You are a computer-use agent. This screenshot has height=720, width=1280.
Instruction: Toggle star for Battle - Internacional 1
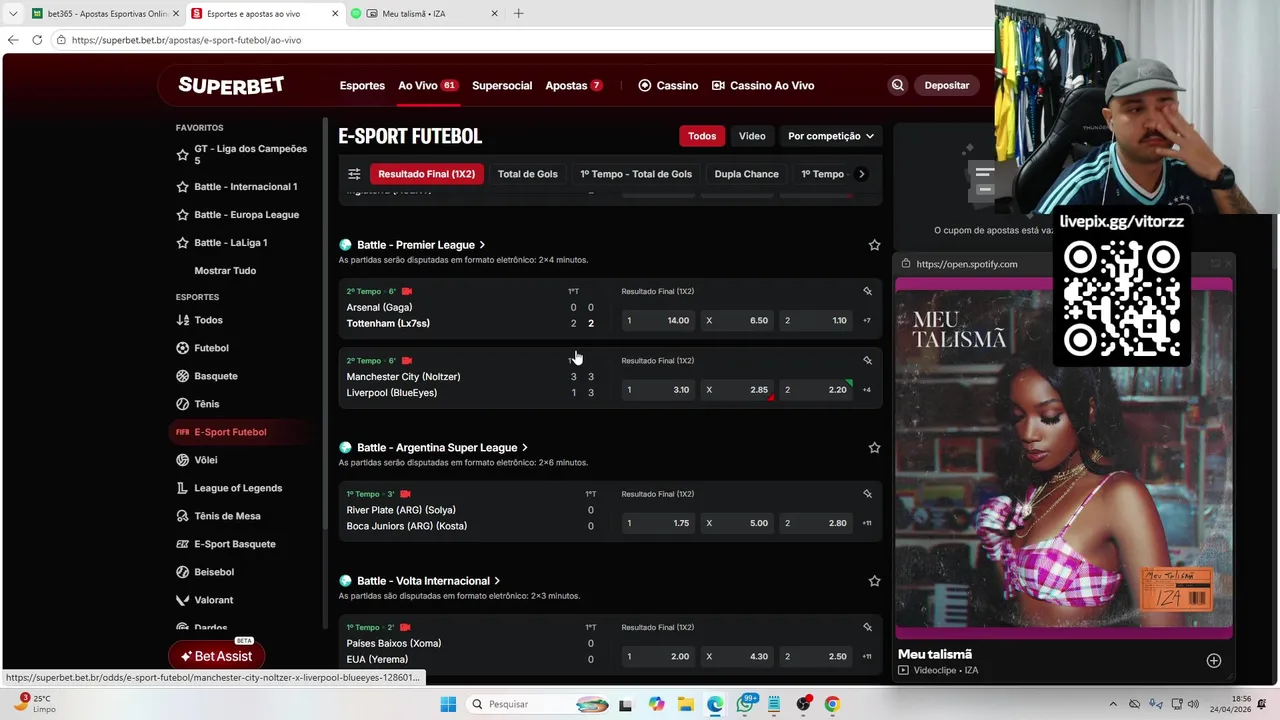tap(182, 187)
